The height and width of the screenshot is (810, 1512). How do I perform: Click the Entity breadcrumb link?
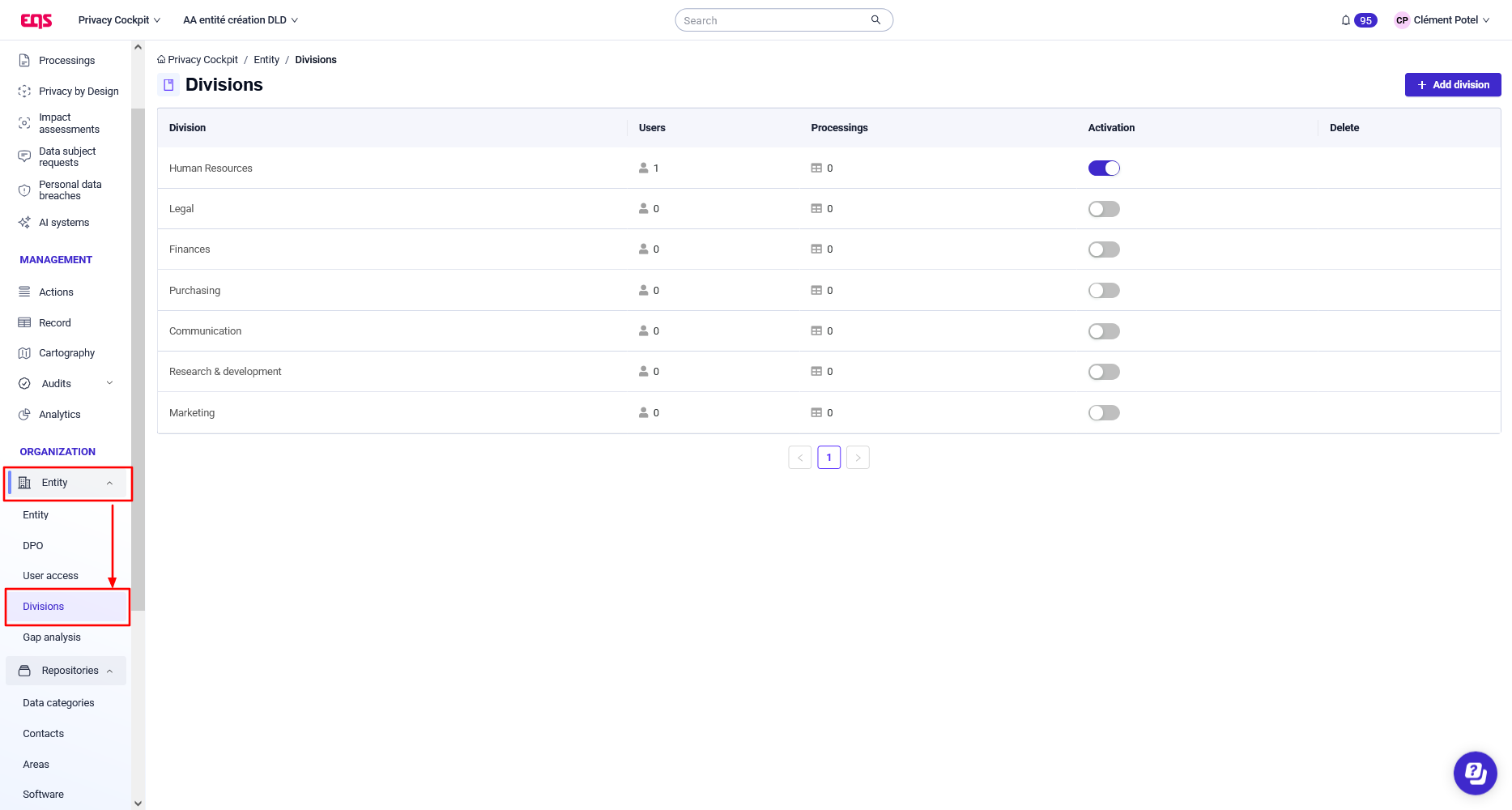(266, 60)
